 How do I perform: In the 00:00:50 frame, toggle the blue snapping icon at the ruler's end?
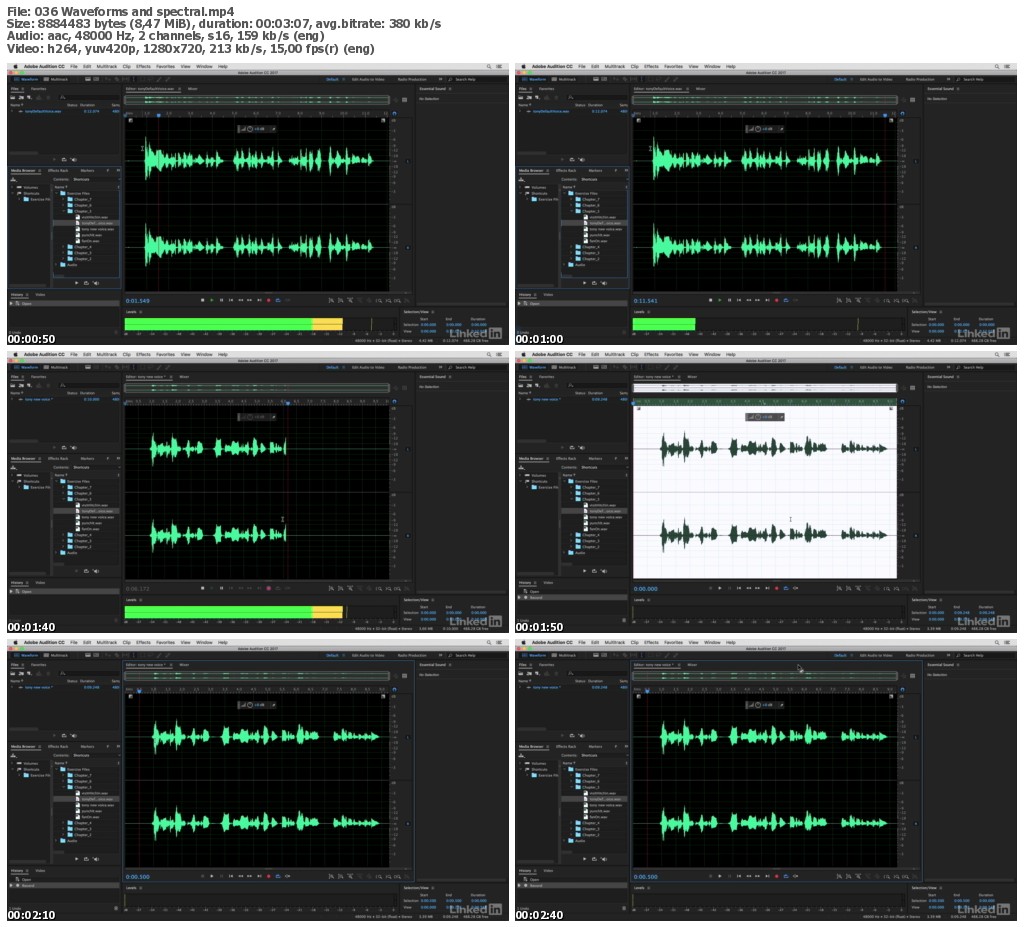click(x=394, y=113)
